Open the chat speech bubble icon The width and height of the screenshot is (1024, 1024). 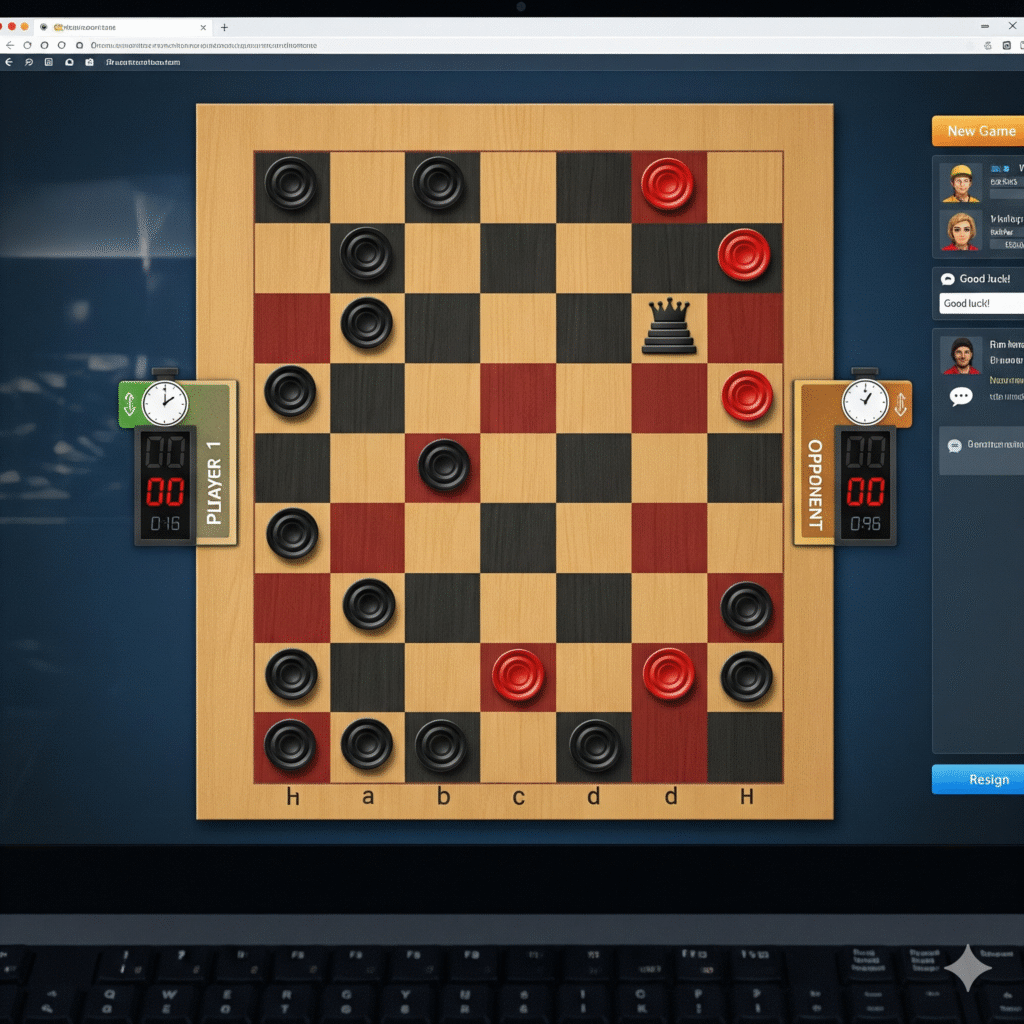(960, 396)
